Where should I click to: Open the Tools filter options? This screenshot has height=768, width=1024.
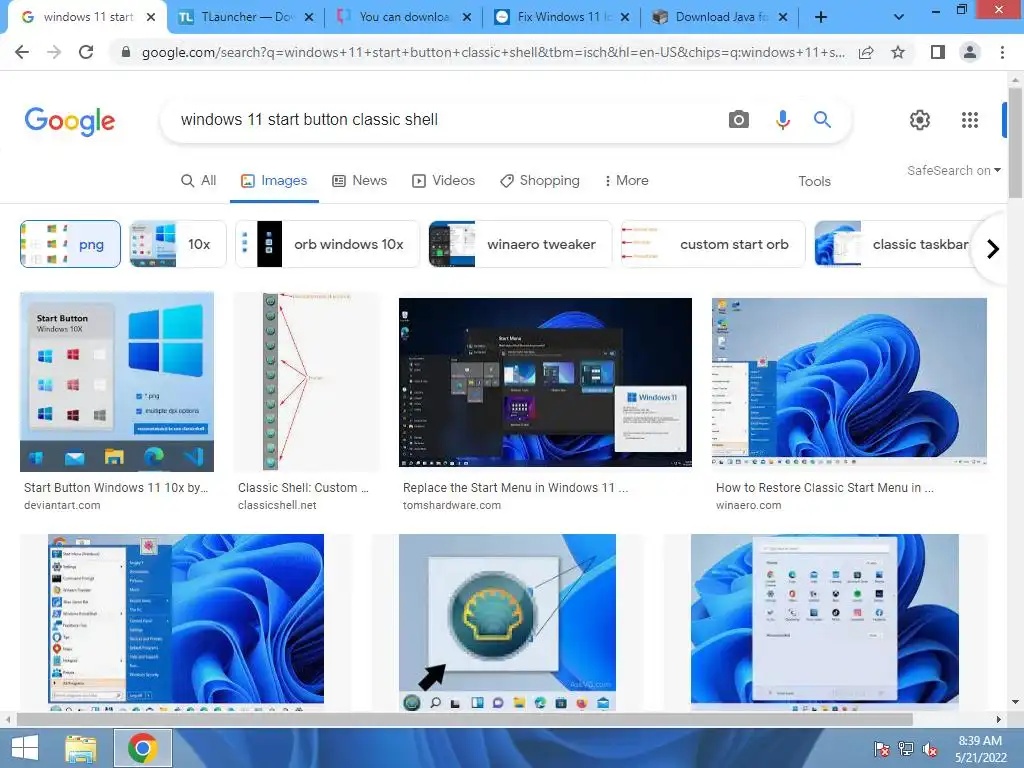tap(814, 181)
